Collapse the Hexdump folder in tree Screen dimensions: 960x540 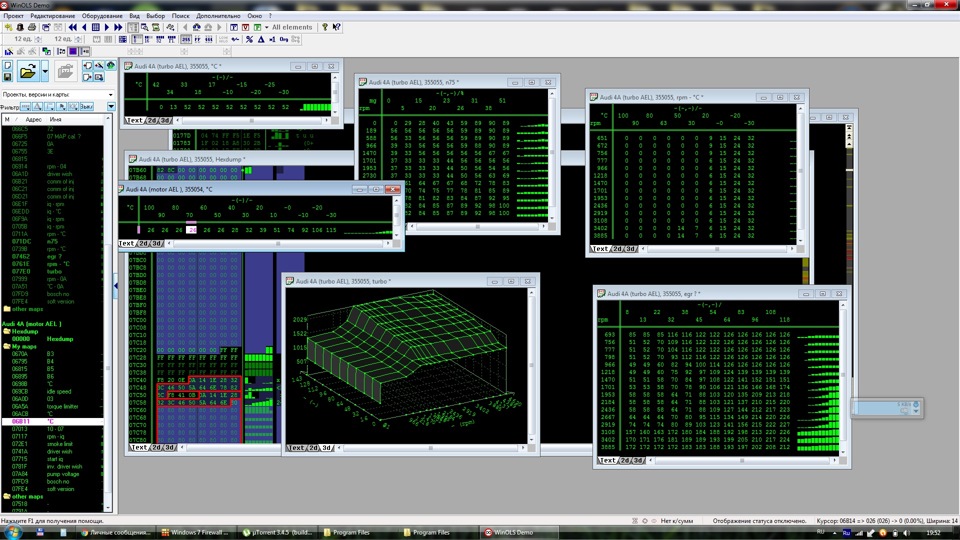click(x=7, y=331)
